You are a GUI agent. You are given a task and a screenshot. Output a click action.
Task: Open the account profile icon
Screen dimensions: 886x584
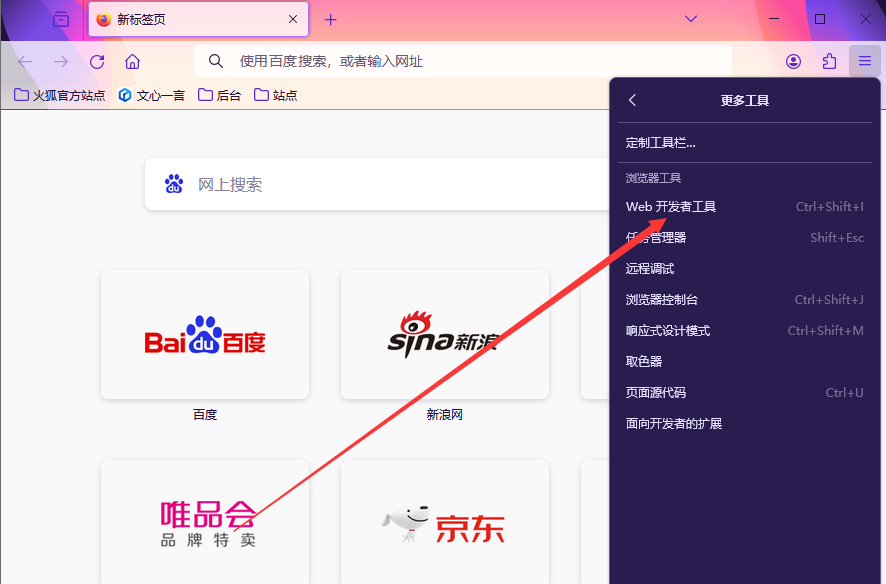(793, 61)
